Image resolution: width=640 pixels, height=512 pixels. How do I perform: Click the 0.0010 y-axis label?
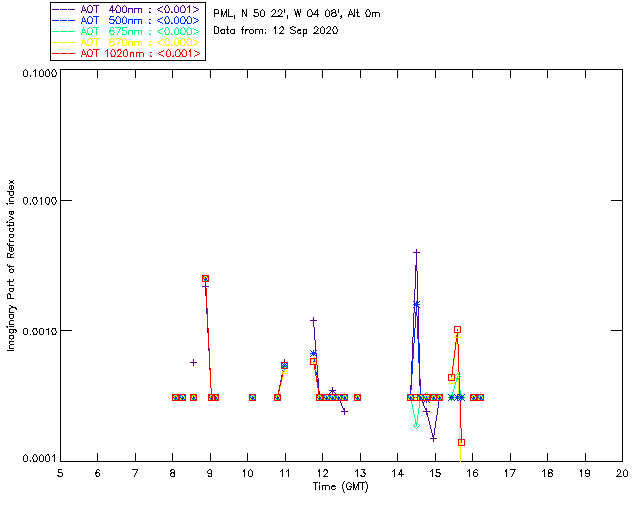(39, 331)
